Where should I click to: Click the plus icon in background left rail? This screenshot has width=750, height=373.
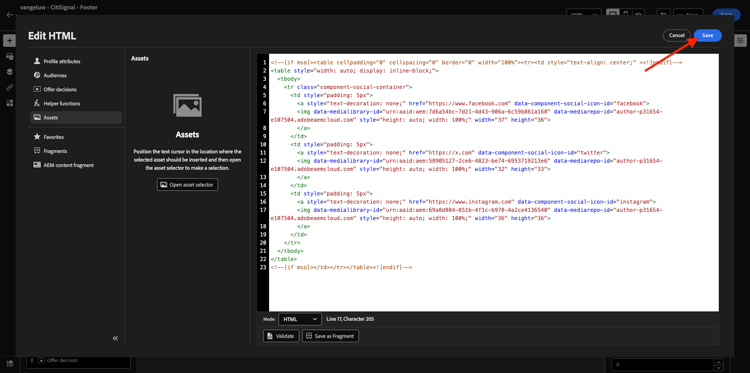[10, 41]
